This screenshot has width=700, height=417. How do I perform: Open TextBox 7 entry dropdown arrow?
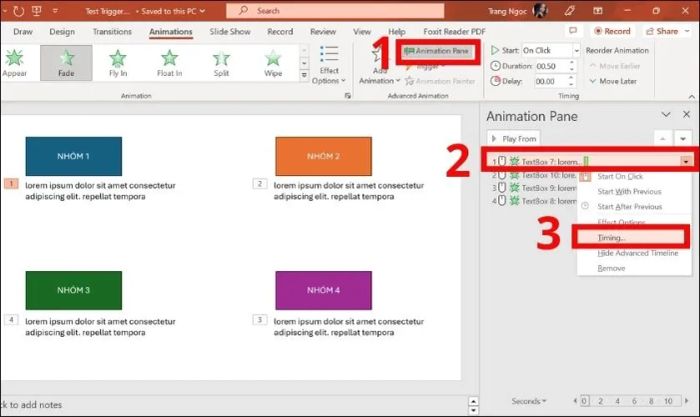click(x=686, y=161)
